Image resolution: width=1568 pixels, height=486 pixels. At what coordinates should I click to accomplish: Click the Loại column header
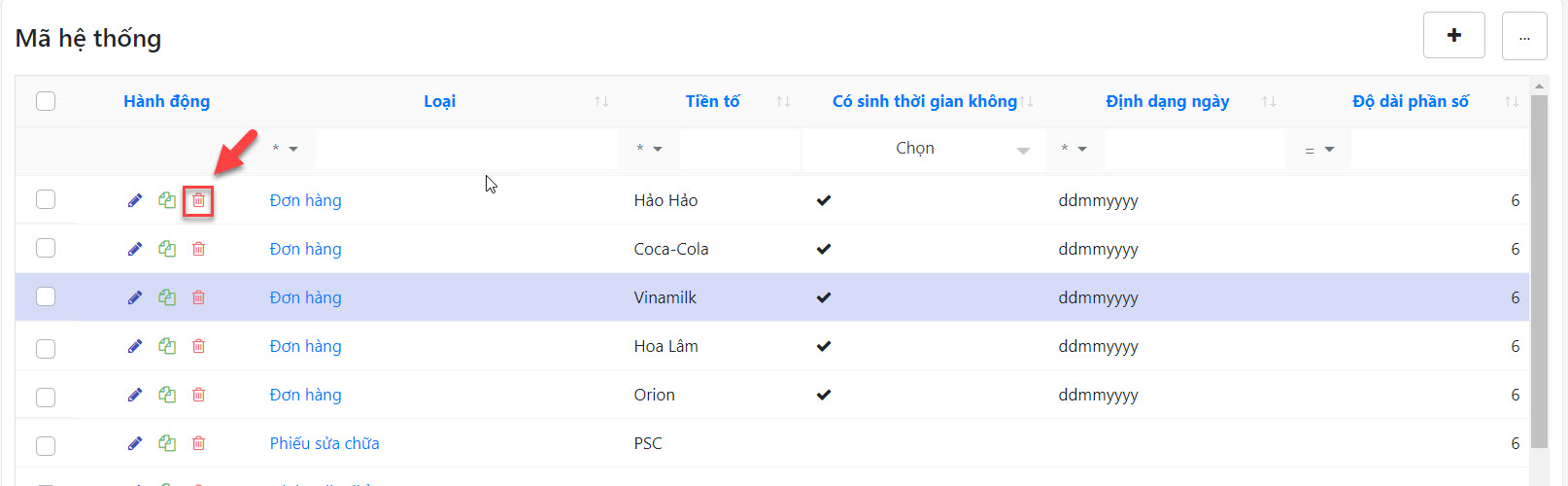(x=439, y=101)
